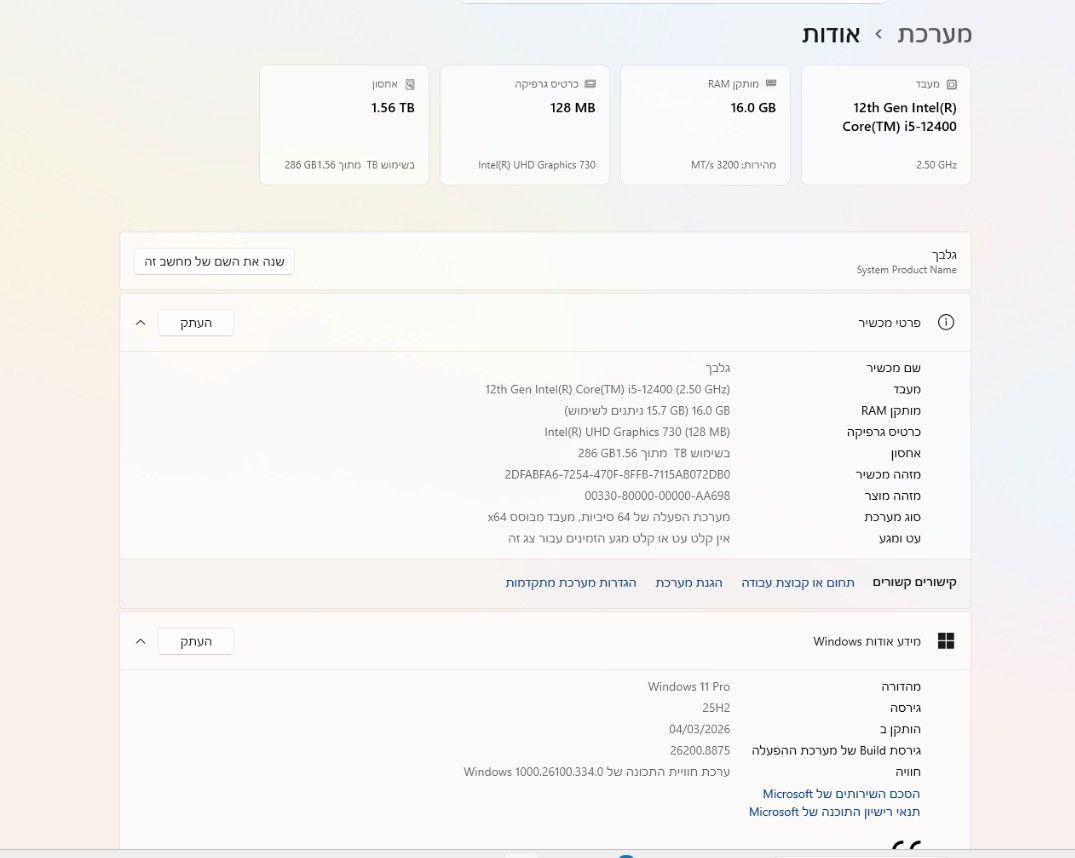Click Intel(R) UHD Graphics 730 (128 MB) value
The width and height of the screenshot is (1075, 858).
tap(637, 432)
